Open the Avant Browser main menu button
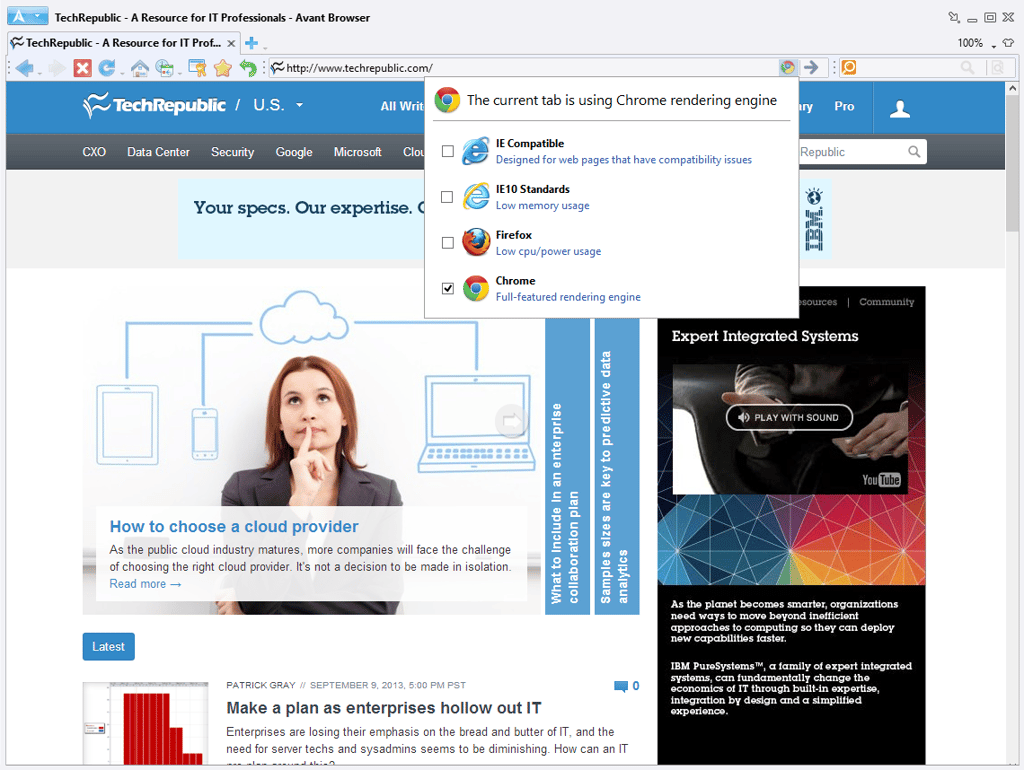Image resolution: width=1024 pixels, height=770 pixels. [27, 16]
